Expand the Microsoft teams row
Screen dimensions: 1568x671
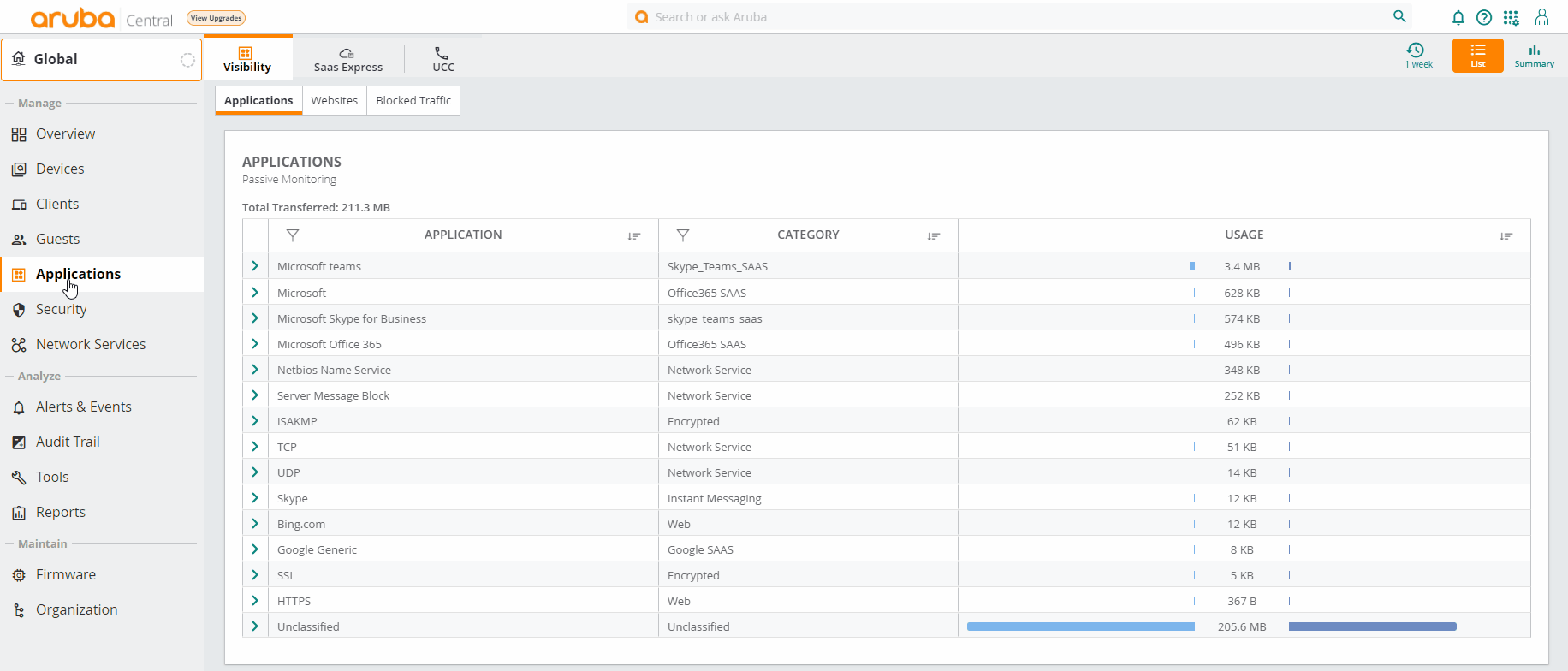(255, 266)
